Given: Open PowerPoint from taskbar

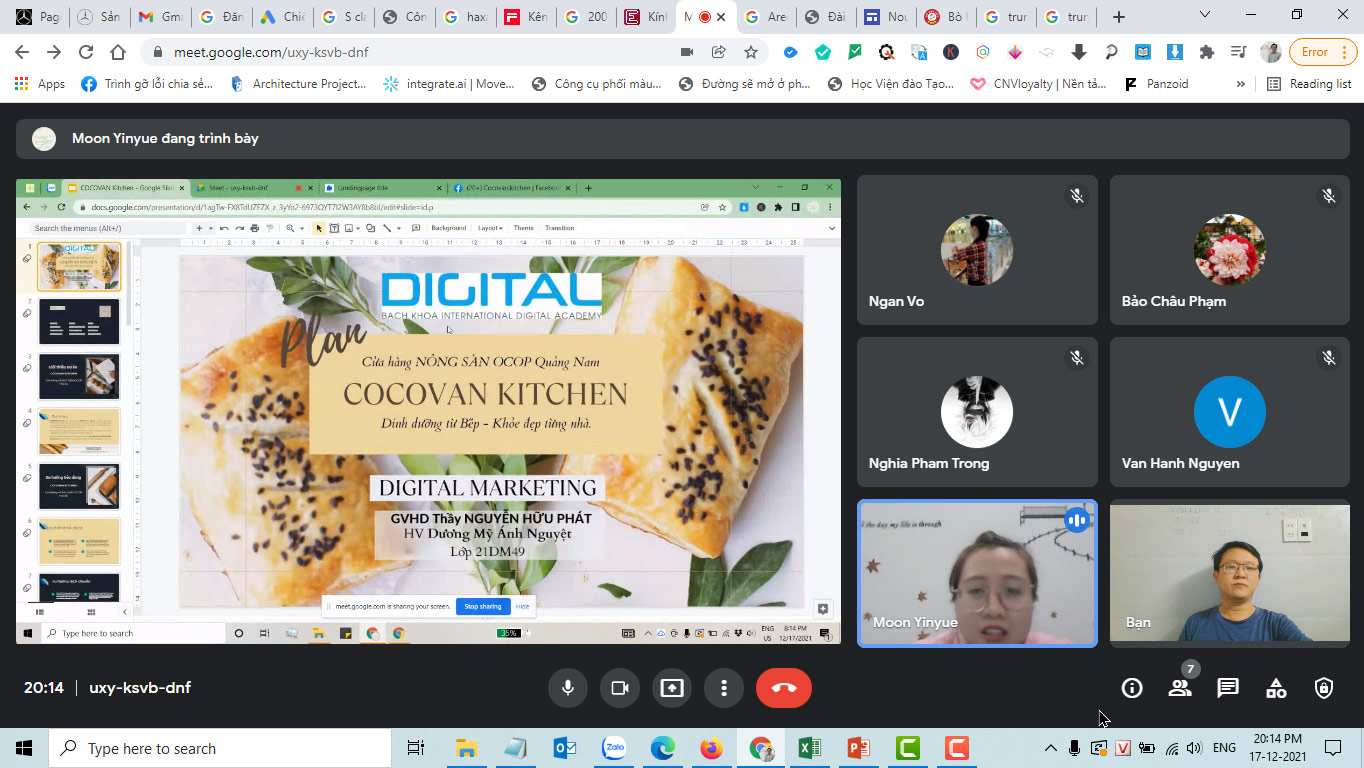Looking at the screenshot, I should click(858, 748).
